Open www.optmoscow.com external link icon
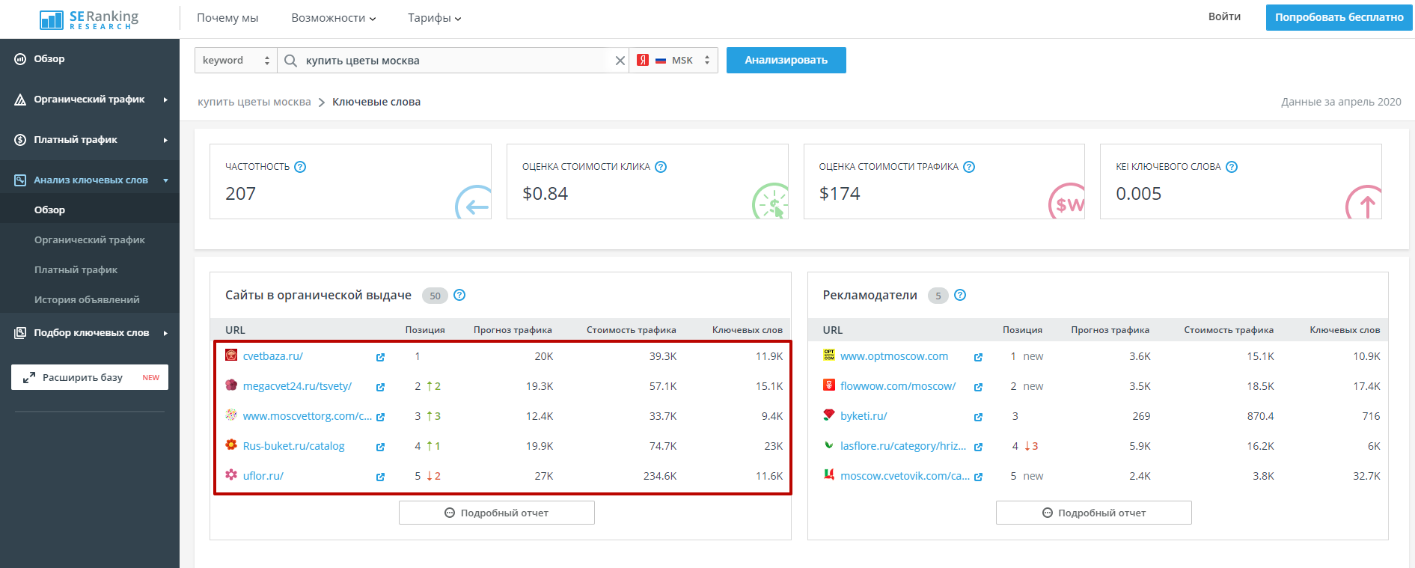 pyautogui.click(x=978, y=357)
